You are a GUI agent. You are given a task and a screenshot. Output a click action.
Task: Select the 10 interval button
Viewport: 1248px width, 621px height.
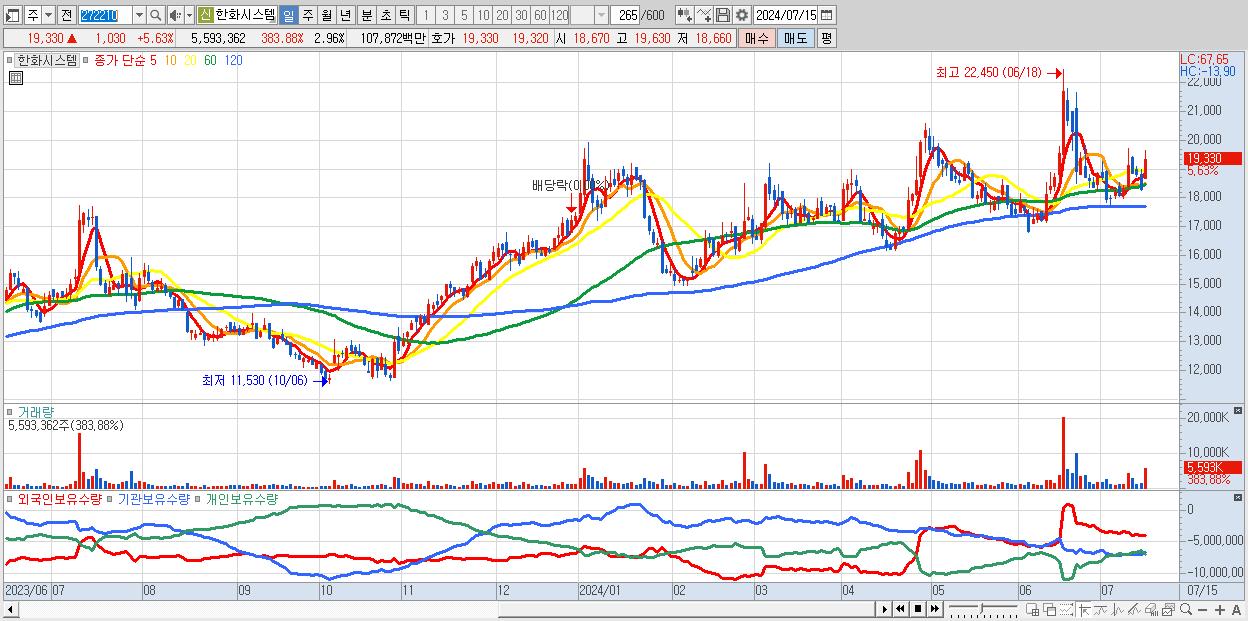click(x=483, y=15)
